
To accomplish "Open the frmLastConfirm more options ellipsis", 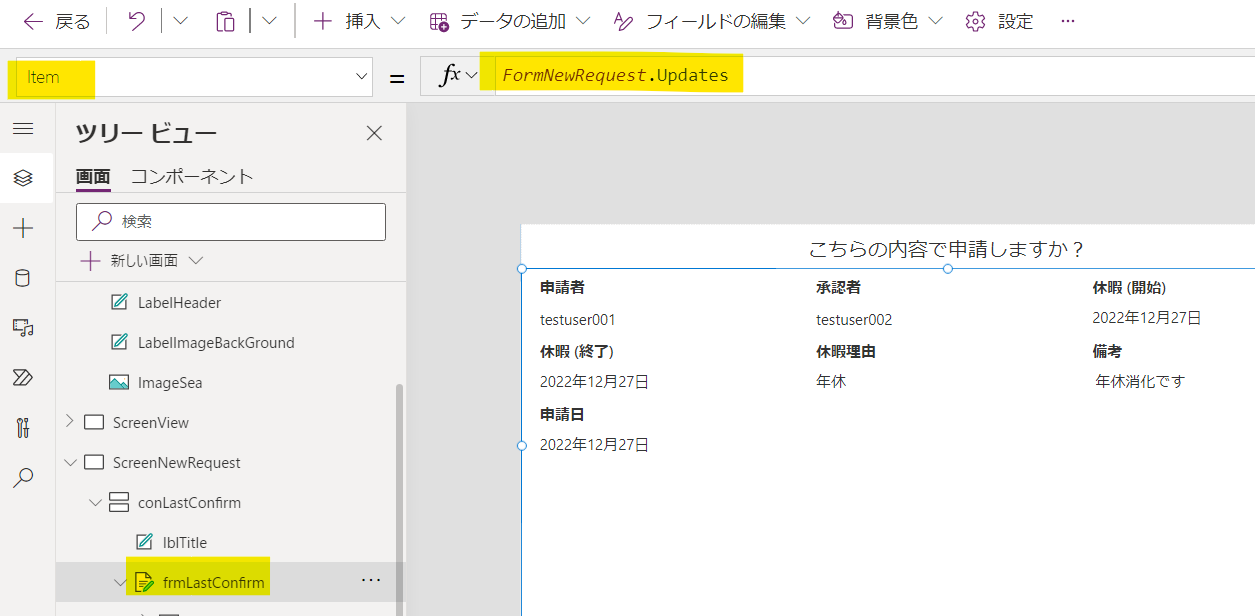I will 370,580.
